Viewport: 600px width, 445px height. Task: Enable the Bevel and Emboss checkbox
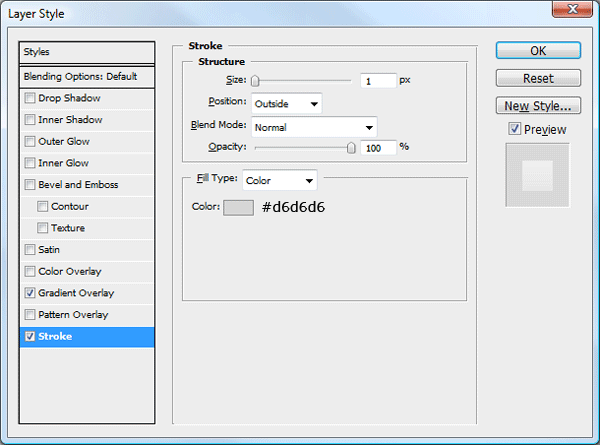(x=30, y=185)
